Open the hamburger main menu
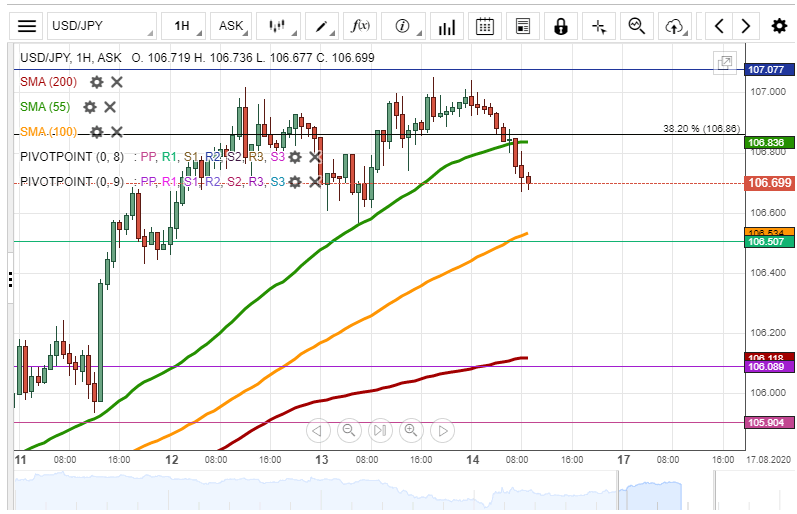This screenshot has width=797, height=514. 28,26
